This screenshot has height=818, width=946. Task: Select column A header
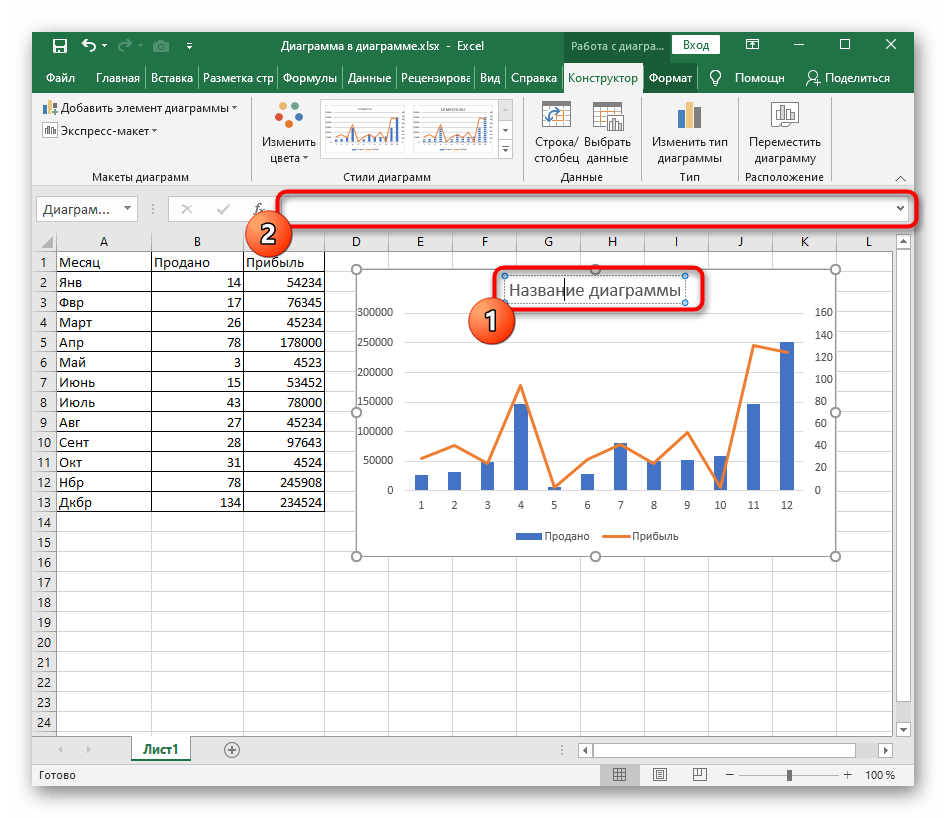104,242
